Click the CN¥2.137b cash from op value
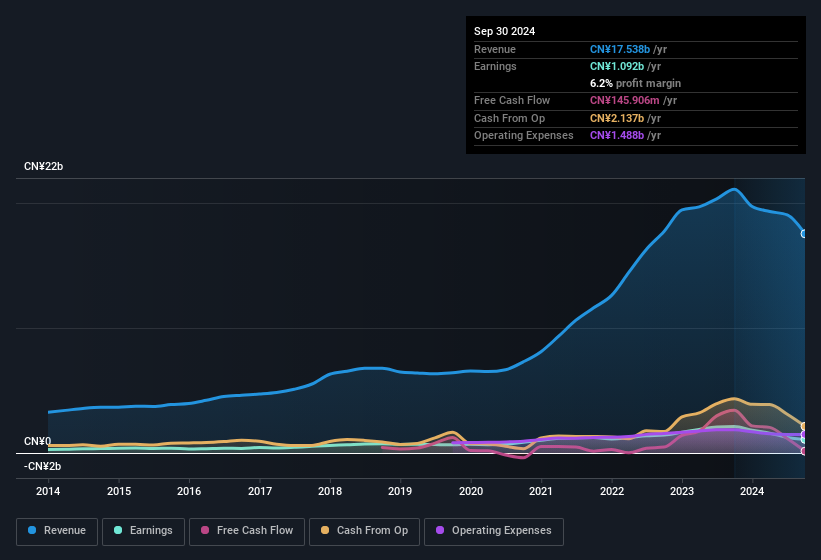 pyautogui.click(x=617, y=118)
